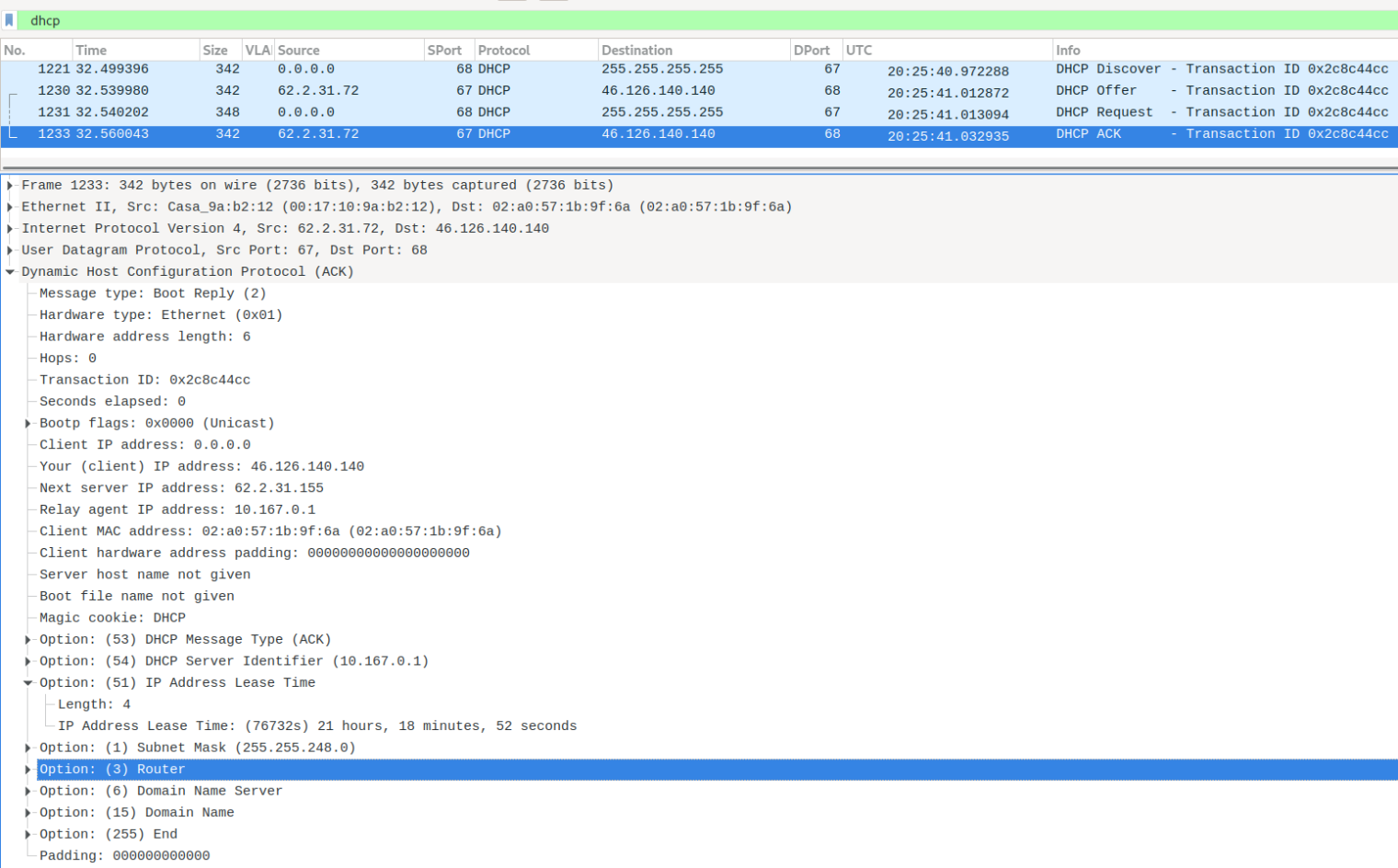This screenshot has height=868, width=1398.
Task: Click the display filter bookmark icon
Action: 9,20
